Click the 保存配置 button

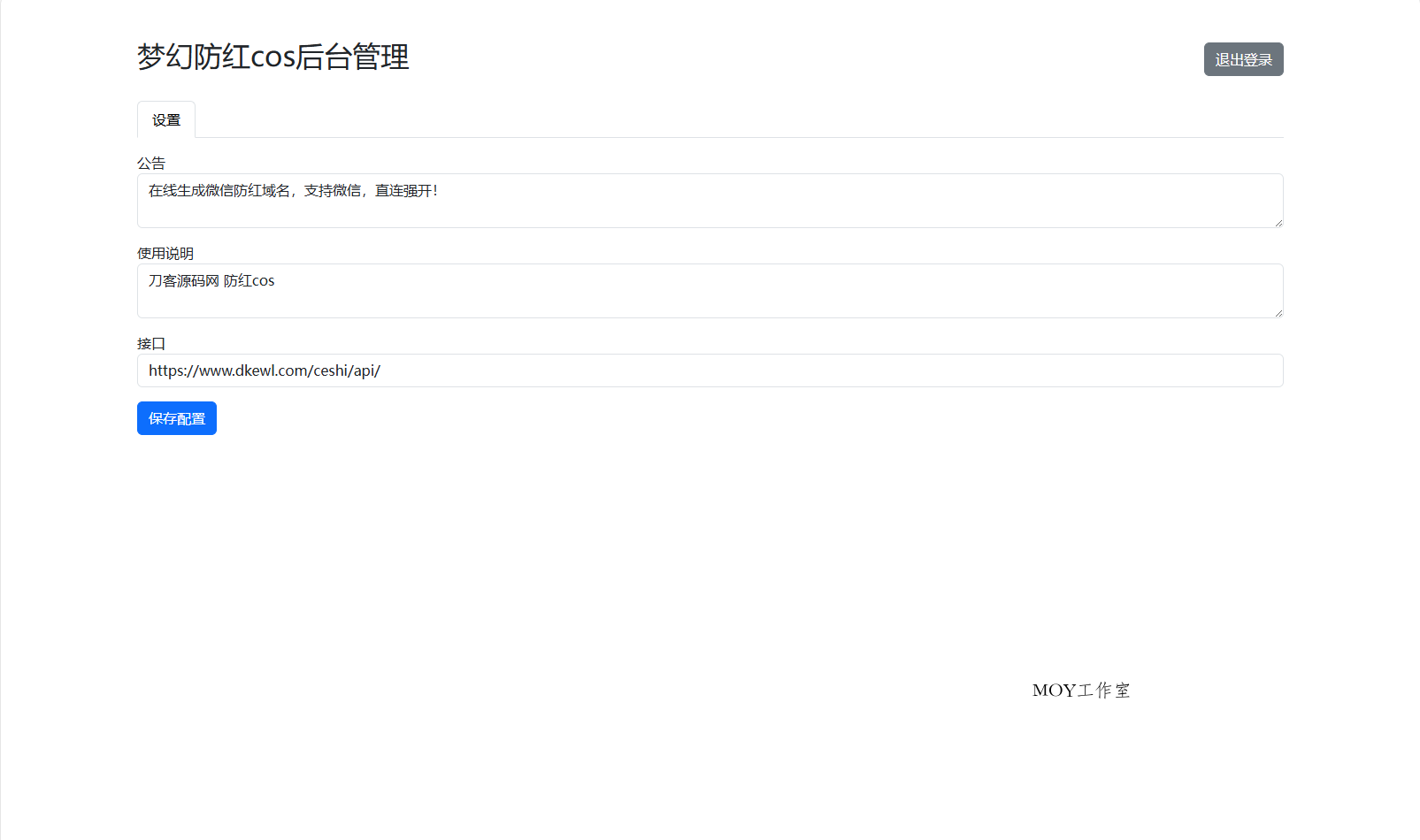click(176, 417)
